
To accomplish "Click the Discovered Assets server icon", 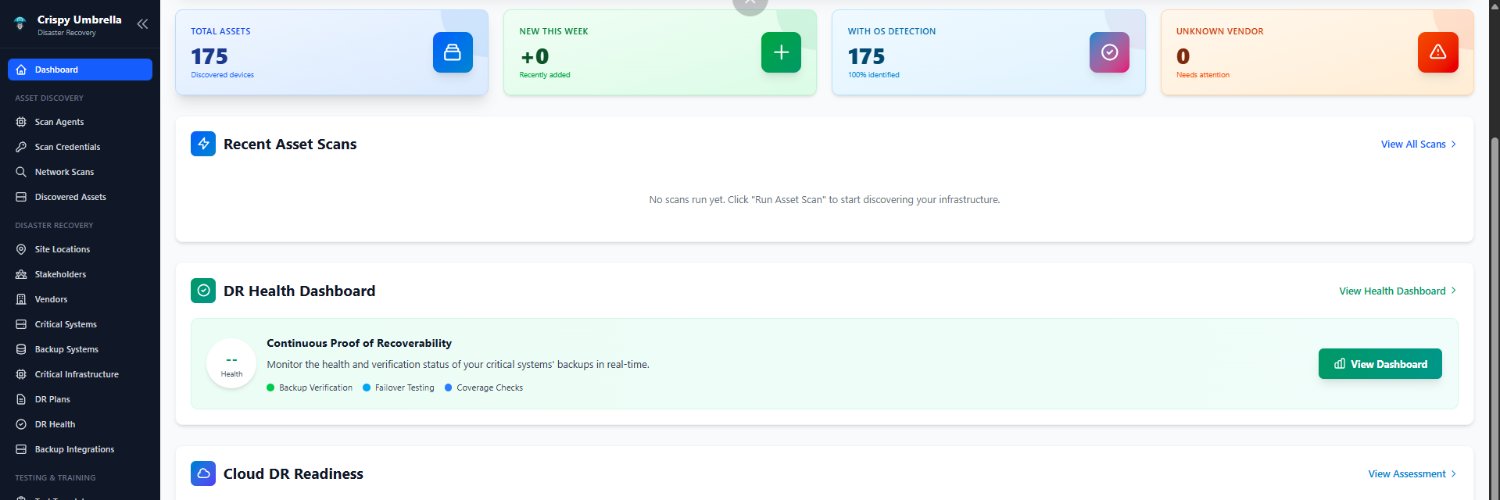I will (21, 197).
